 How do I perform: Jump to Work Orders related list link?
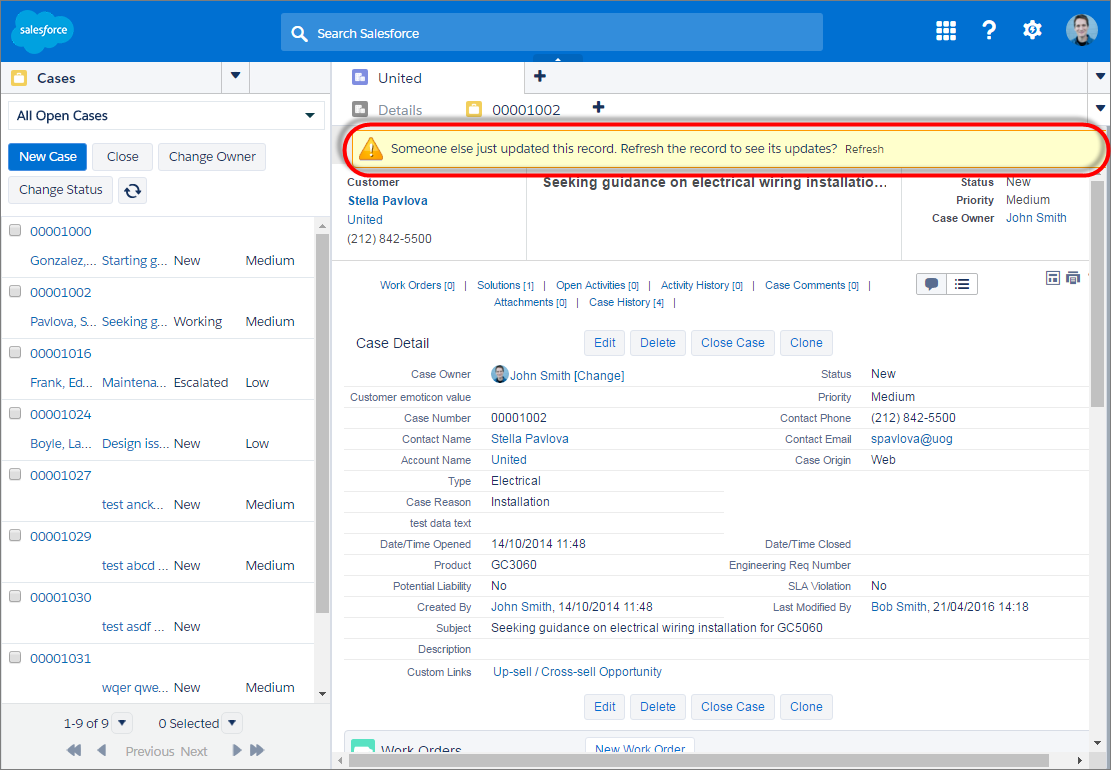[417, 285]
